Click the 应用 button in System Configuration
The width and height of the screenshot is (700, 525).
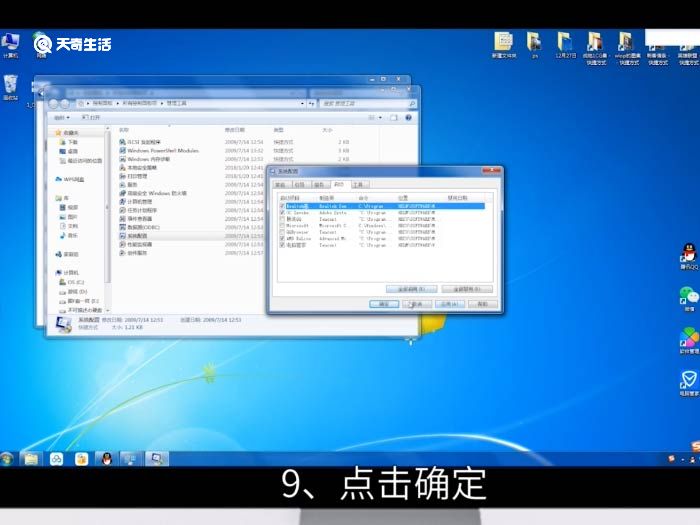point(450,304)
